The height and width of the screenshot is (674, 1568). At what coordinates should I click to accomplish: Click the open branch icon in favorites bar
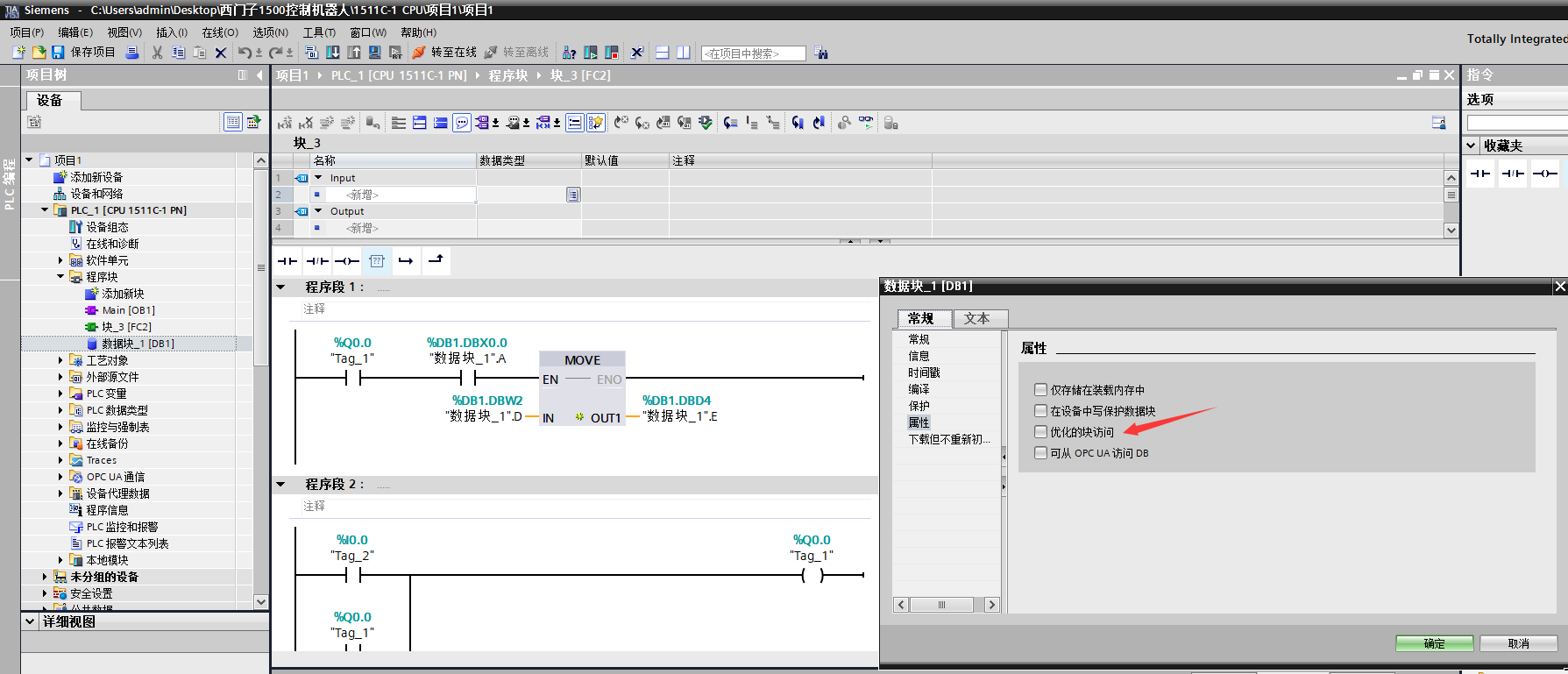[406, 260]
